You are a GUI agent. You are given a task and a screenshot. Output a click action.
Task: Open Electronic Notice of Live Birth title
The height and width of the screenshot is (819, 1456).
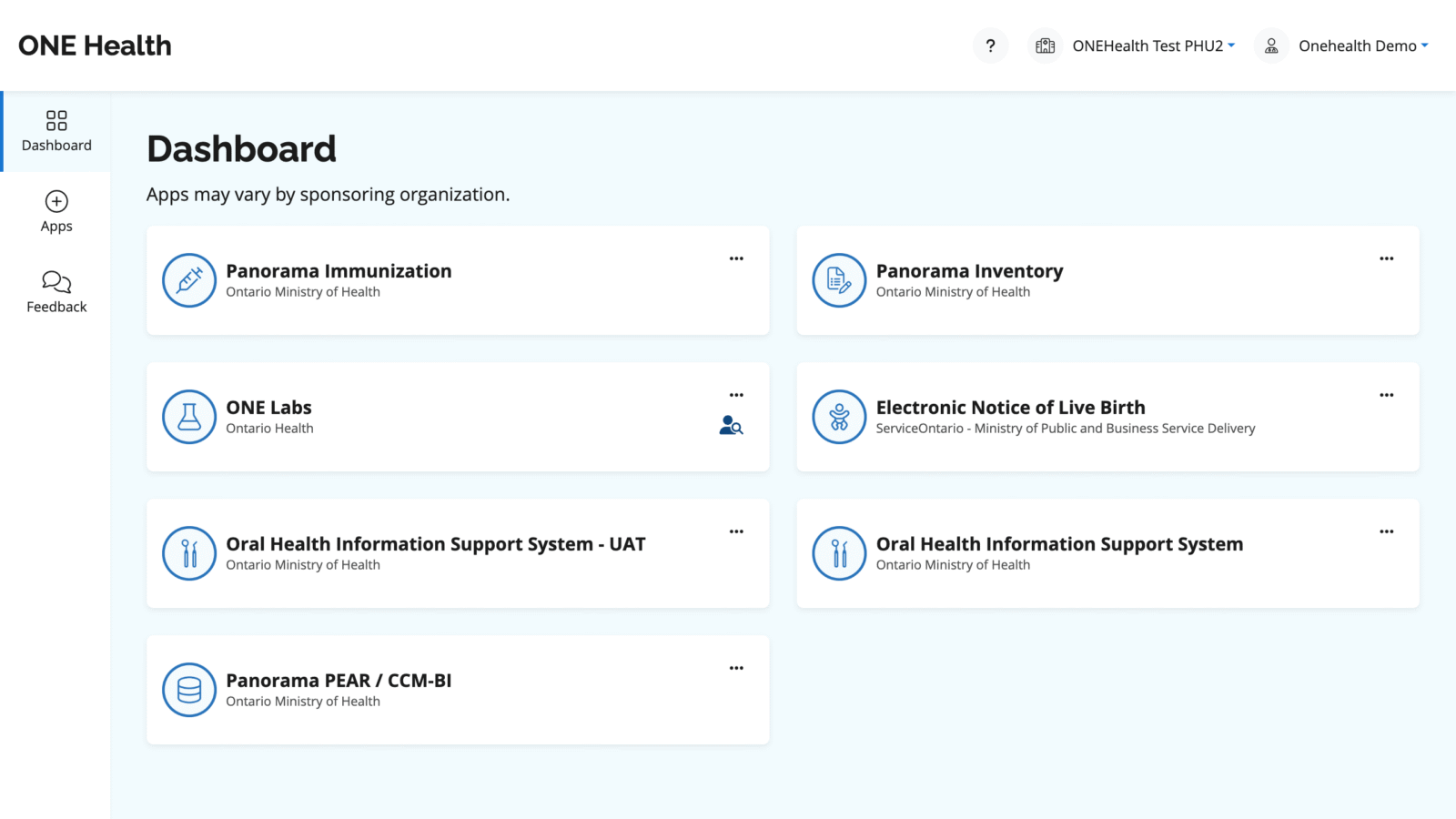pos(1010,408)
